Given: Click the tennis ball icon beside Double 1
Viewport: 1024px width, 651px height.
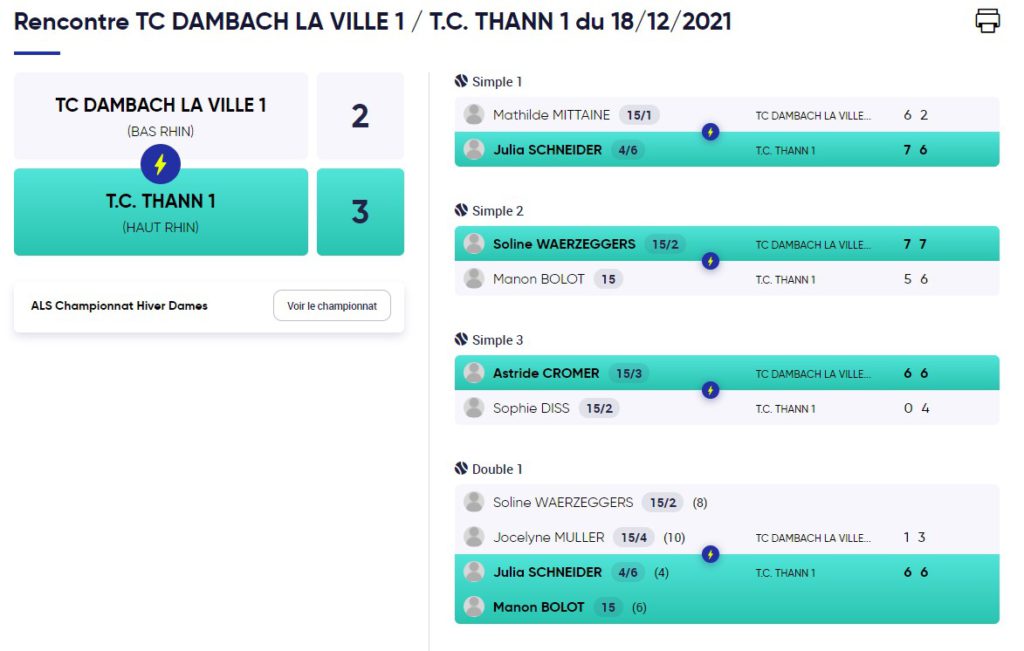Looking at the screenshot, I should [461, 468].
